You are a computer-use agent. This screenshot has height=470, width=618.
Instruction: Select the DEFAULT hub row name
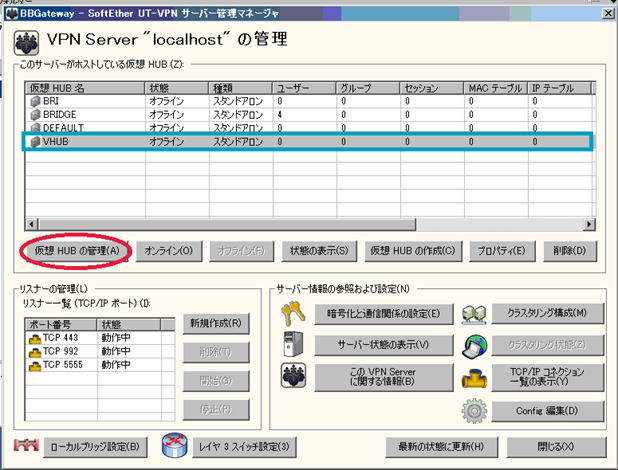(x=63, y=128)
